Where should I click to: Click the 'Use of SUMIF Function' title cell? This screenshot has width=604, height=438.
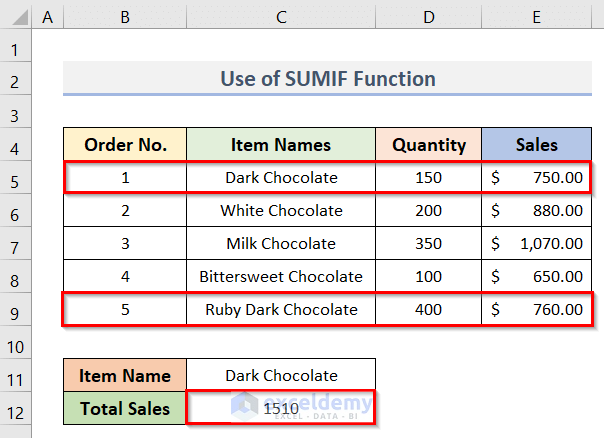tap(328, 79)
